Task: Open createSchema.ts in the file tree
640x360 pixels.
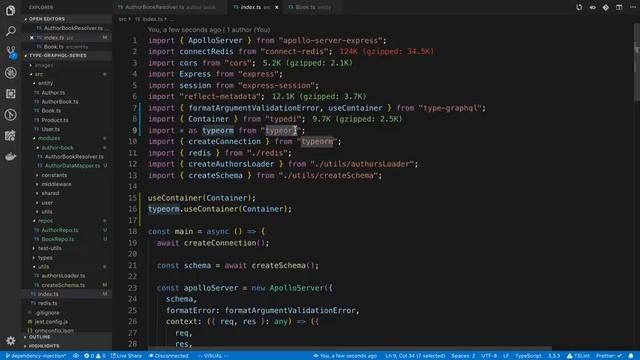Action: pos(66,285)
